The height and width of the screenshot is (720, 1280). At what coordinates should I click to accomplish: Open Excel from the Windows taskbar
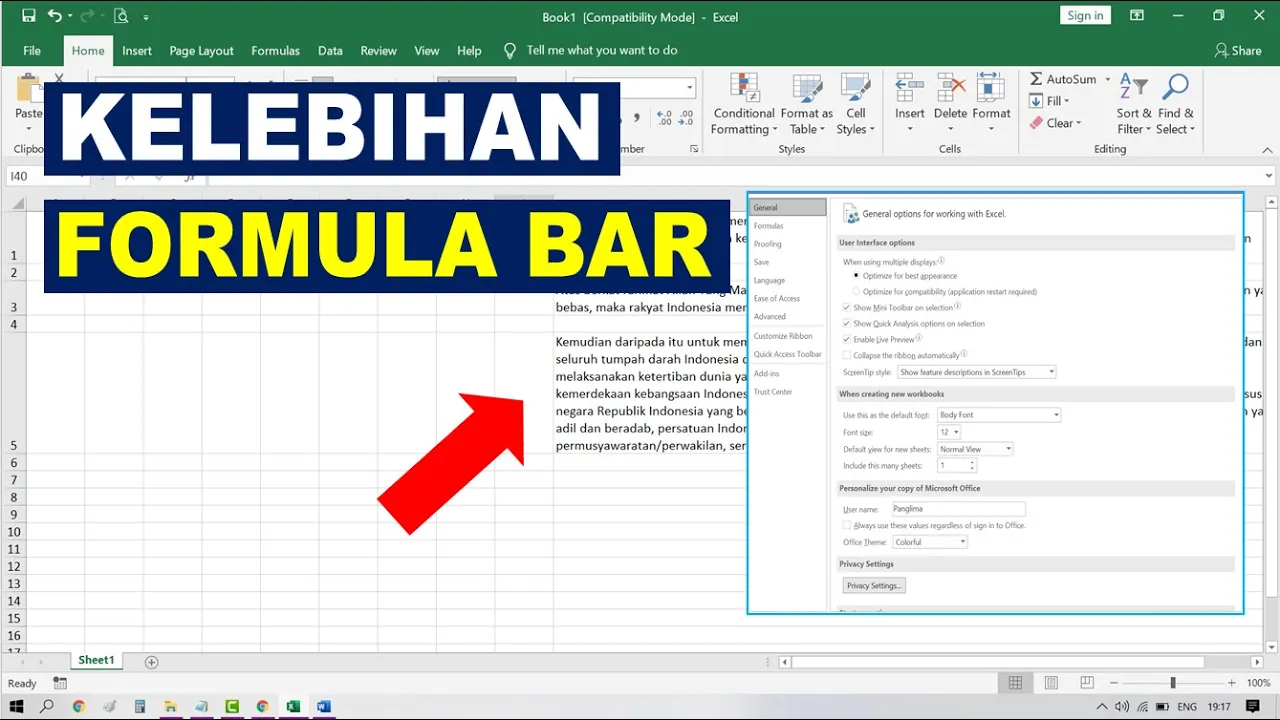tap(293, 706)
